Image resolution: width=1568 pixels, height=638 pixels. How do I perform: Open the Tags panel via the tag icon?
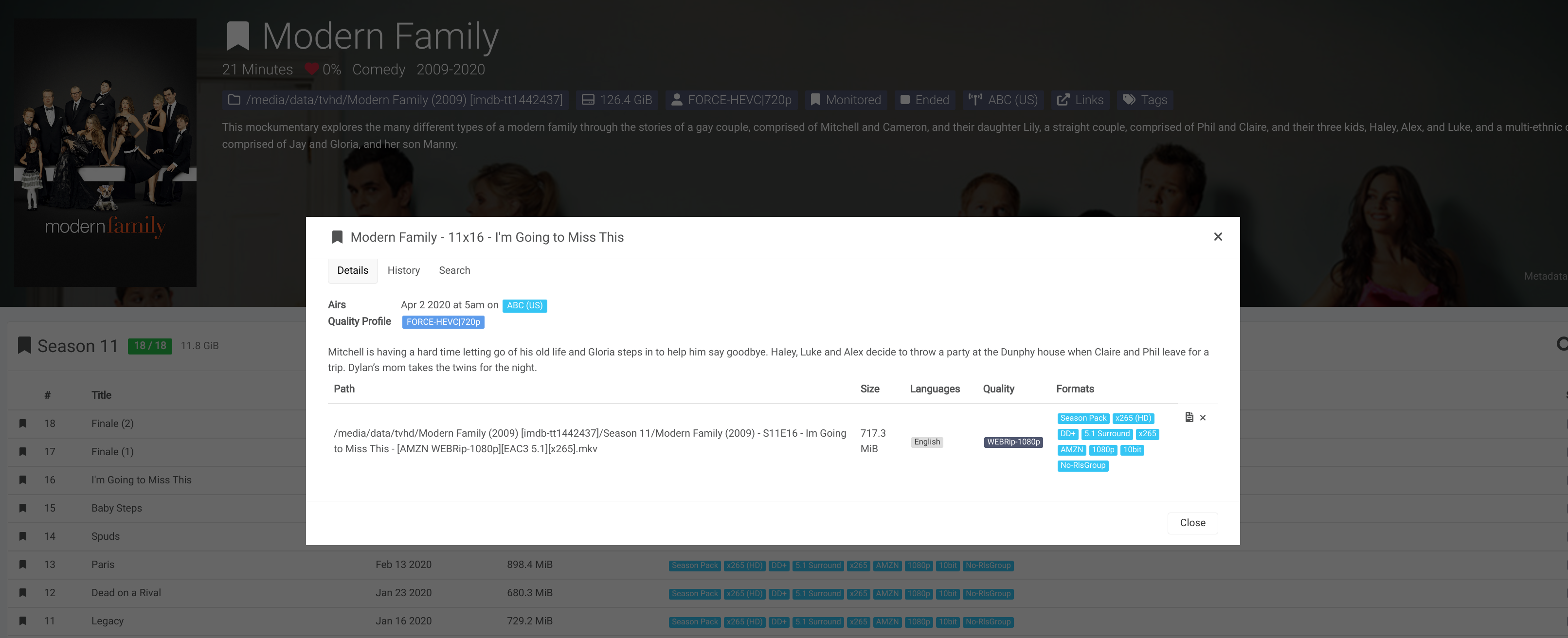pos(1129,100)
